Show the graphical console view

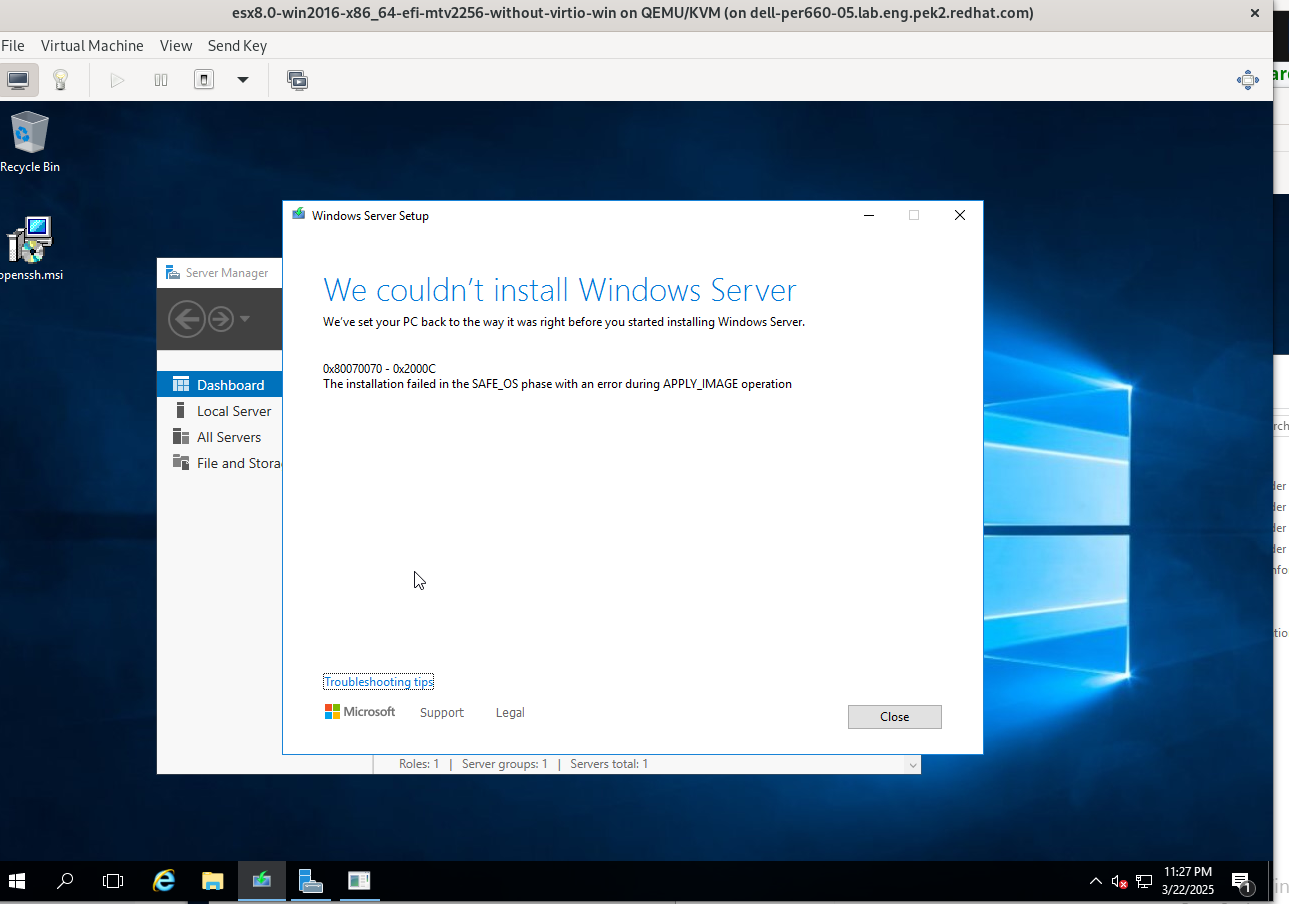[18, 80]
